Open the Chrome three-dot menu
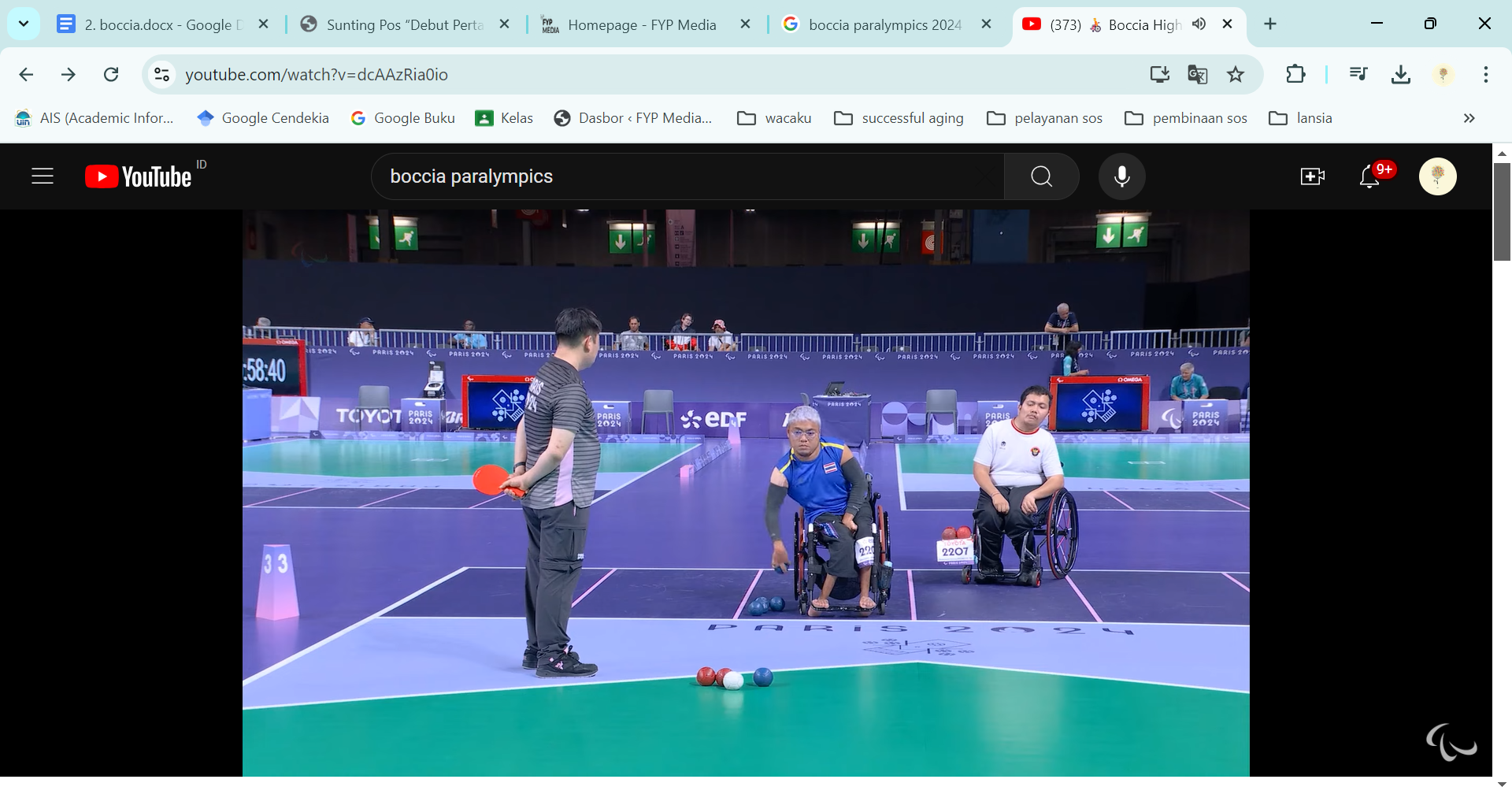The width and height of the screenshot is (1512, 794). coord(1486,74)
